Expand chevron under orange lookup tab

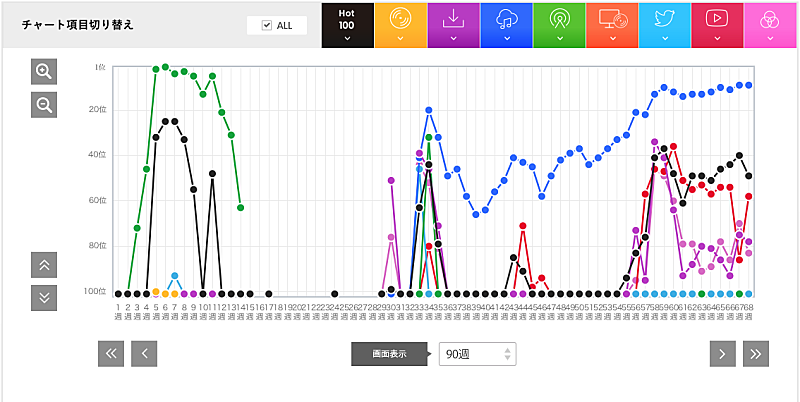point(613,39)
